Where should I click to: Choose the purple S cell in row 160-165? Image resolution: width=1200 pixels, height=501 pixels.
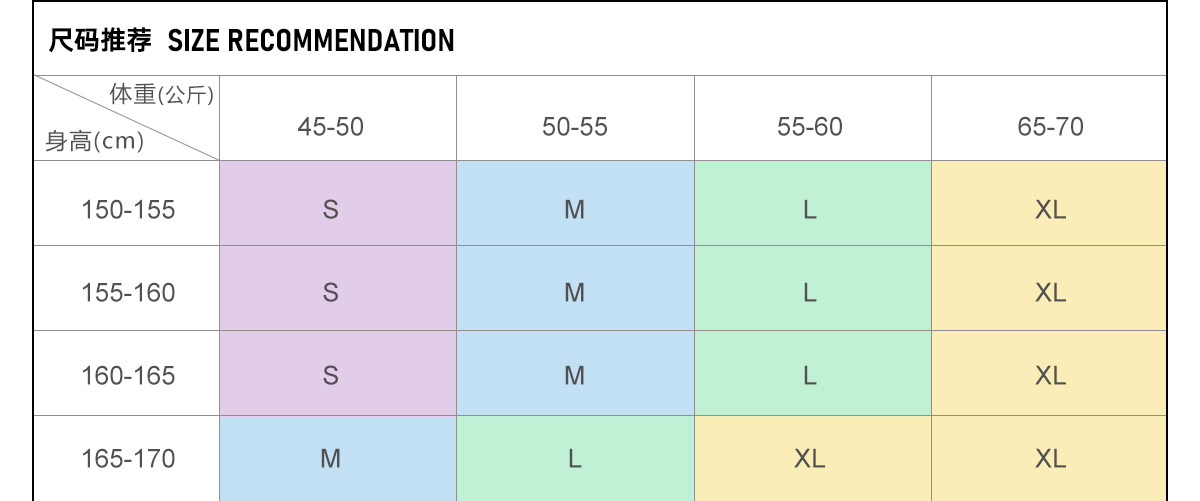(x=331, y=376)
